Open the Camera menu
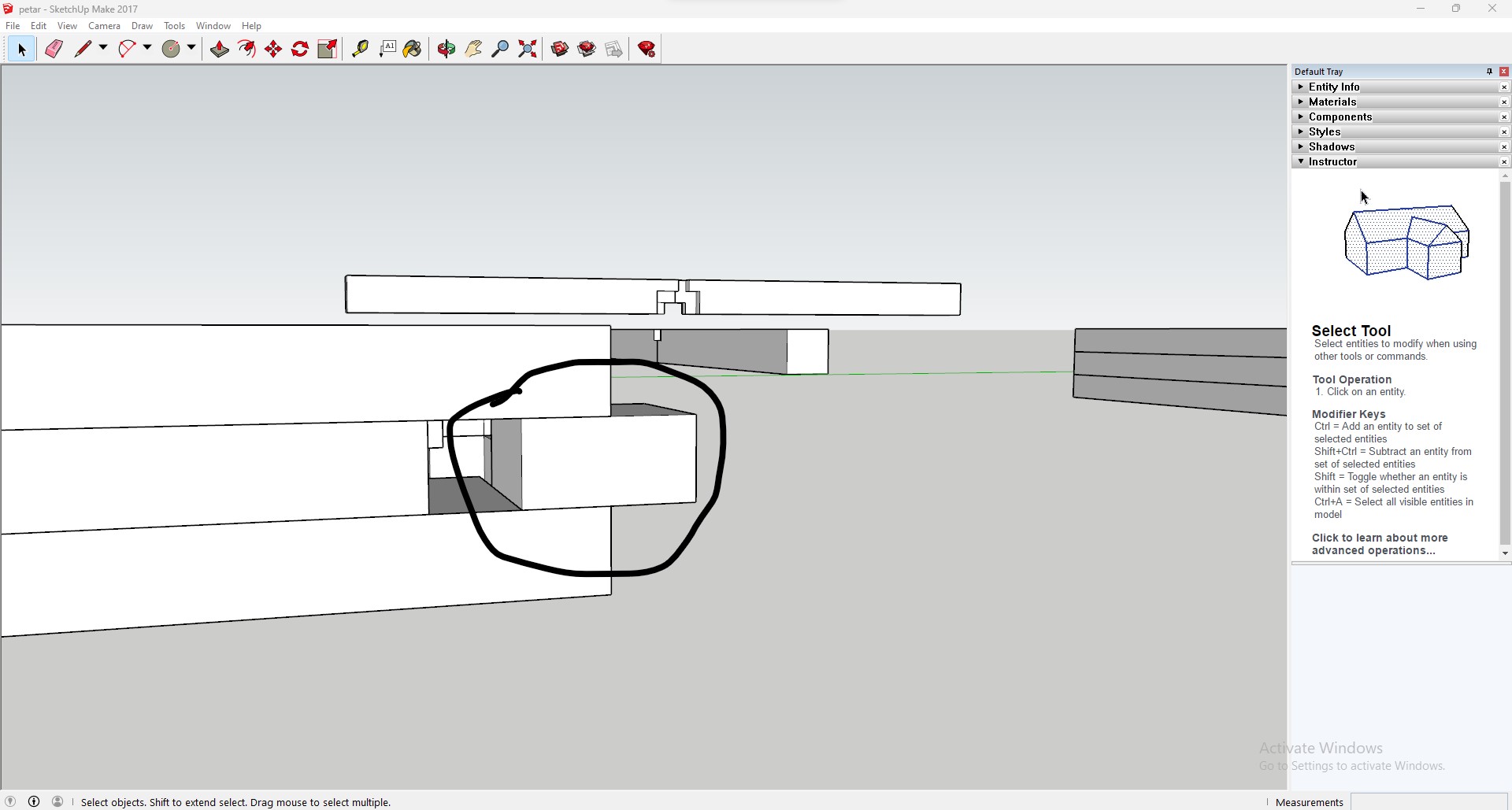The image size is (1512, 810). 105,26
